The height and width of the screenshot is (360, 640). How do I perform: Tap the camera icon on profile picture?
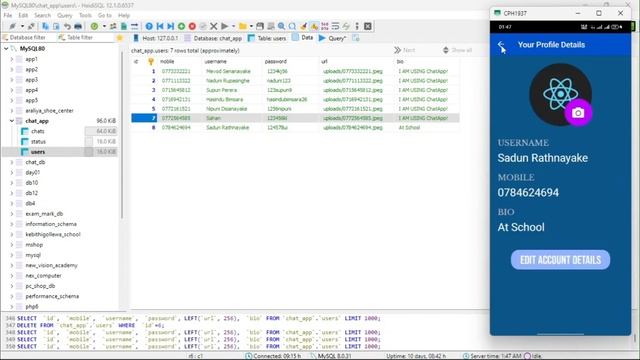point(578,113)
